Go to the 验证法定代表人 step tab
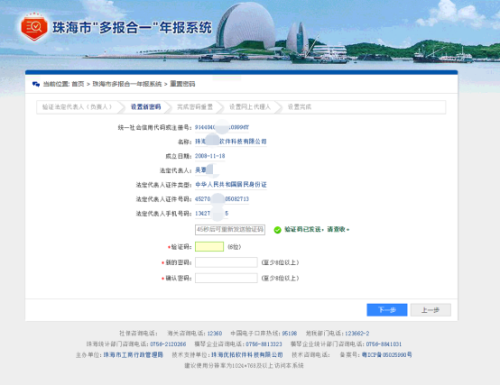 (x=77, y=107)
